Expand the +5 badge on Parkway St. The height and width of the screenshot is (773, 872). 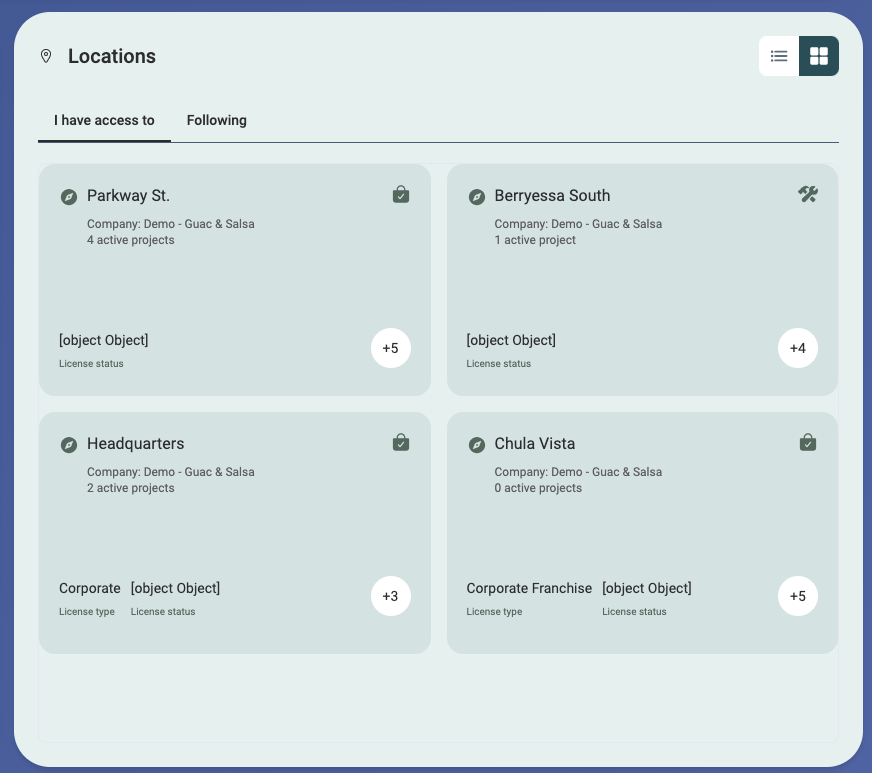tap(390, 348)
